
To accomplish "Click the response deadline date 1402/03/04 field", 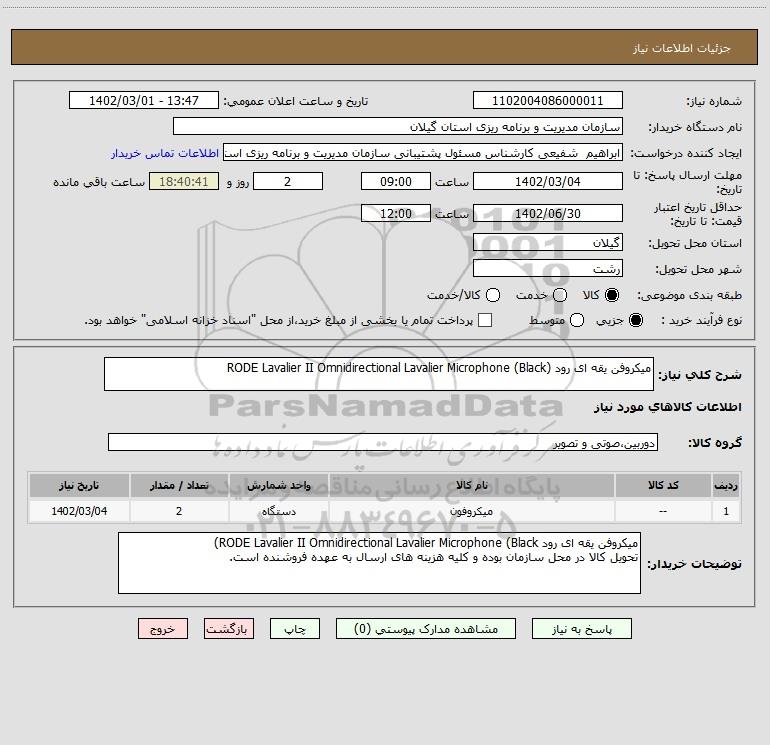I will pyautogui.click(x=548, y=181).
